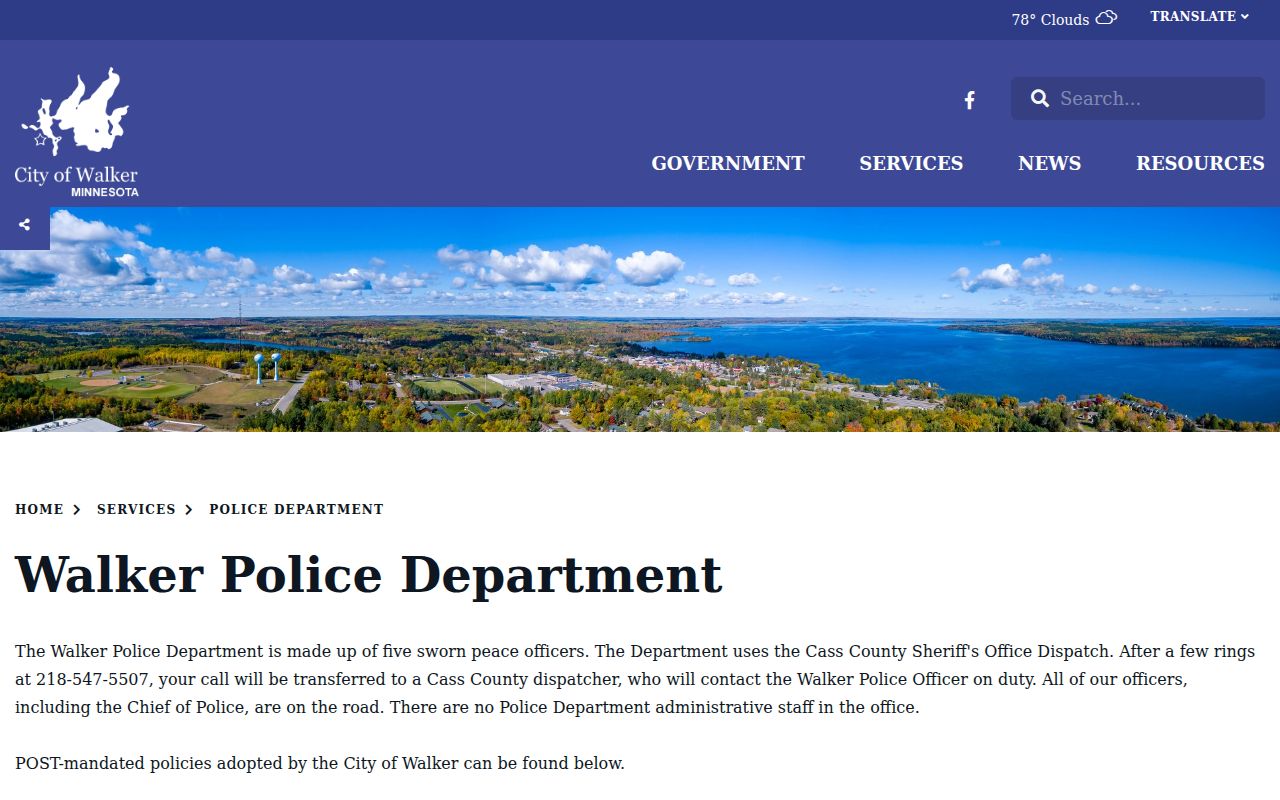This screenshot has height=800, width=1280.
Task: Open the Government menu
Action: tap(728, 163)
